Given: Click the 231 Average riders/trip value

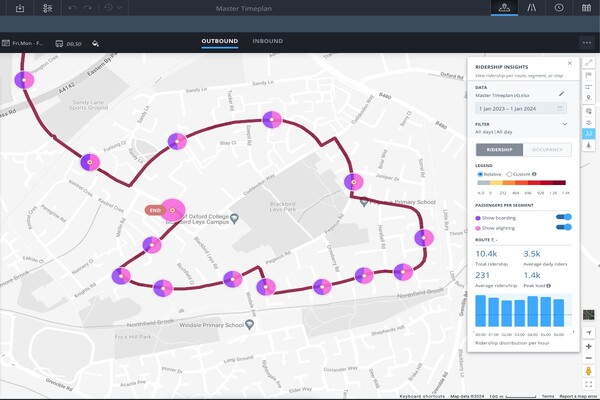Looking at the screenshot, I should (x=482, y=275).
